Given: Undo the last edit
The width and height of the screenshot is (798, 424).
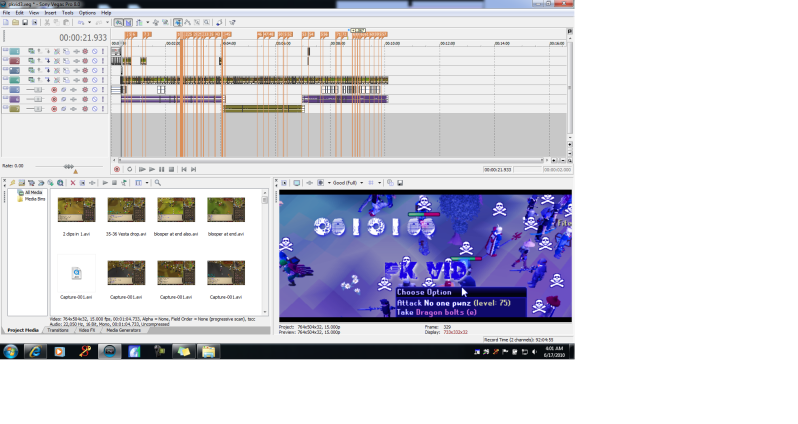Looking at the screenshot, I should click(81, 22).
